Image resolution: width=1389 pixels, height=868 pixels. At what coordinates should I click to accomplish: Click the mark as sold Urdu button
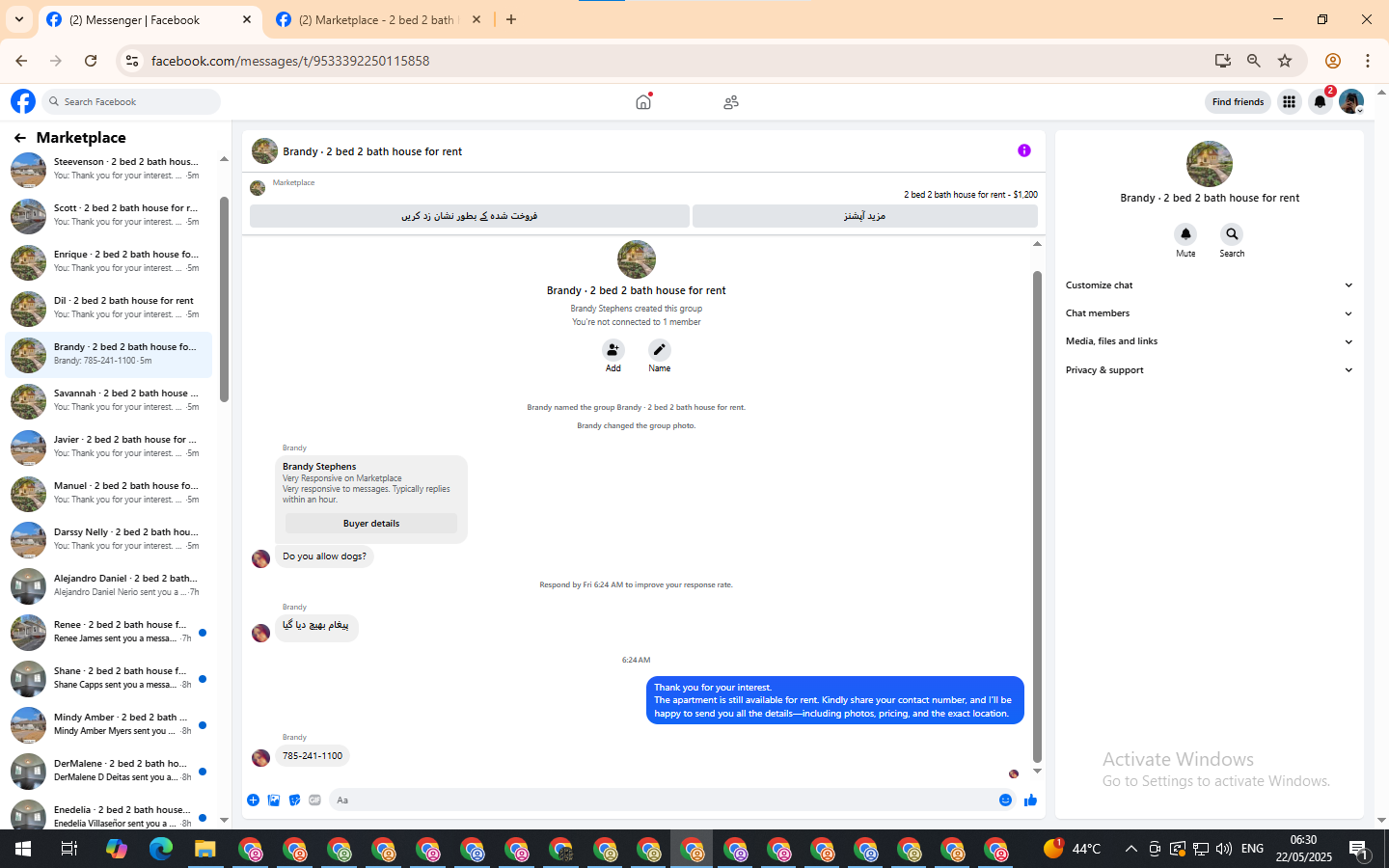click(x=470, y=216)
